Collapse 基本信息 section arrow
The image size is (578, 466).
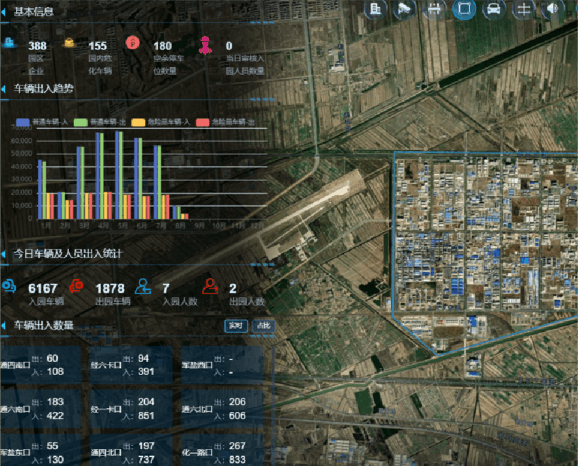pos(3,12)
